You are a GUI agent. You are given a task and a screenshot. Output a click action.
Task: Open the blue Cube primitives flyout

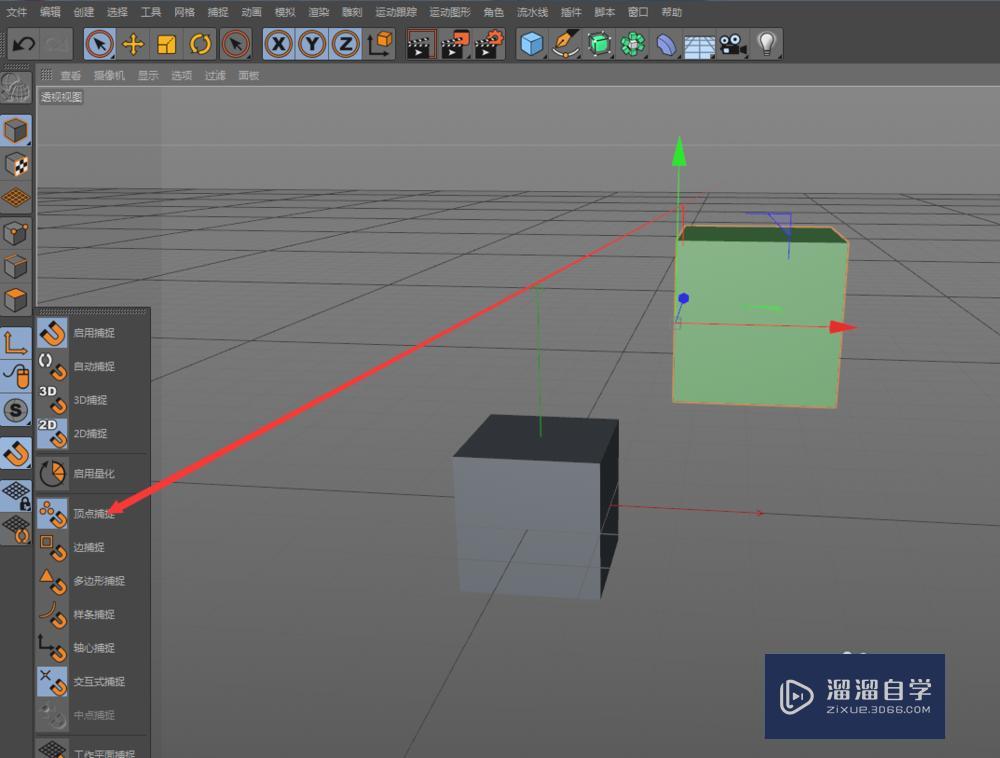click(x=531, y=44)
